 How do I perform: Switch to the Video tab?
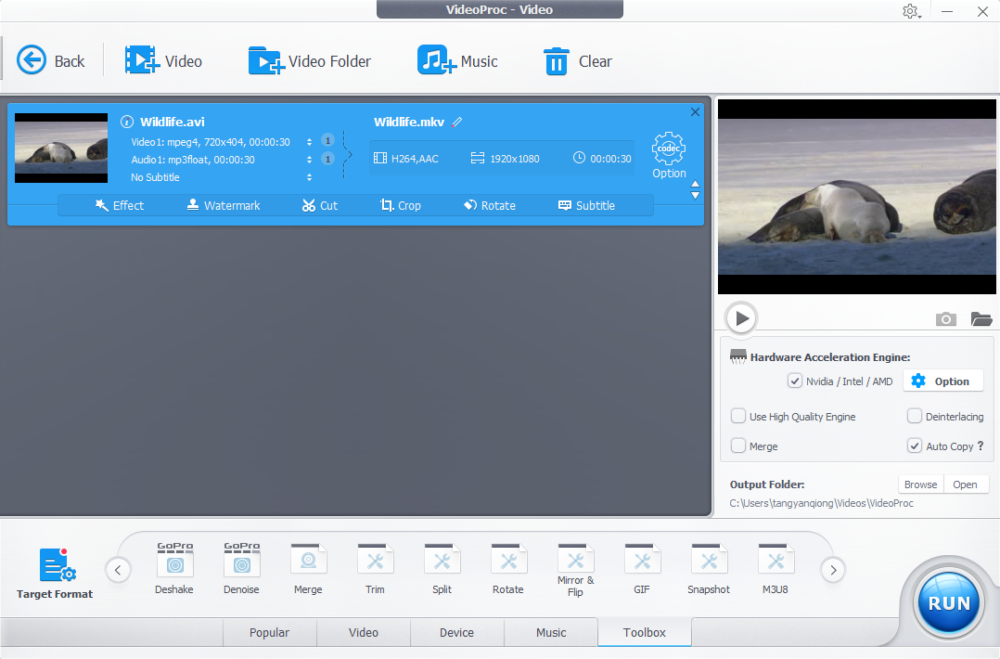pyautogui.click(x=364, y=632)
